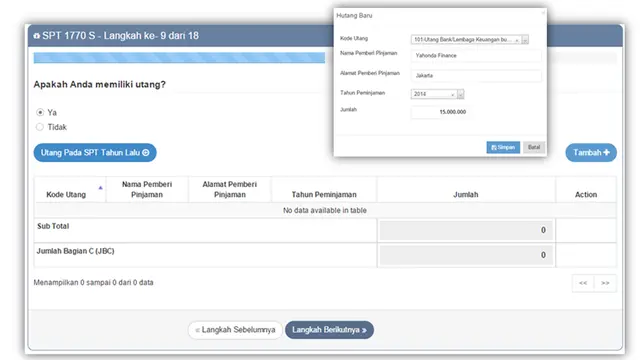Click the Hutang Baru dialog title

354,16
